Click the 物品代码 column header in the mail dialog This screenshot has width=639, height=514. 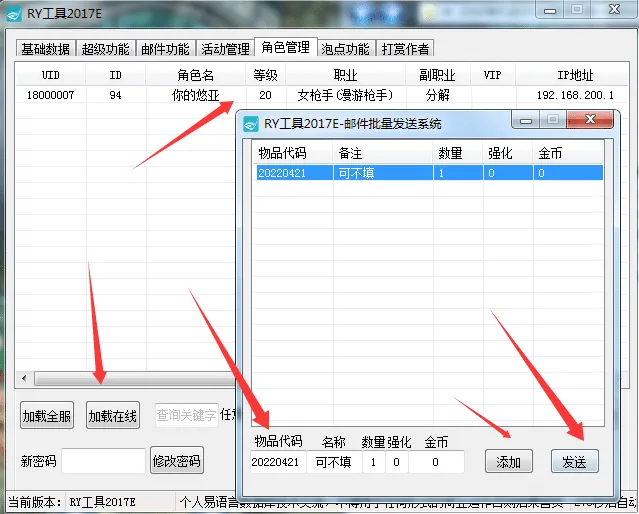point(293,153)
